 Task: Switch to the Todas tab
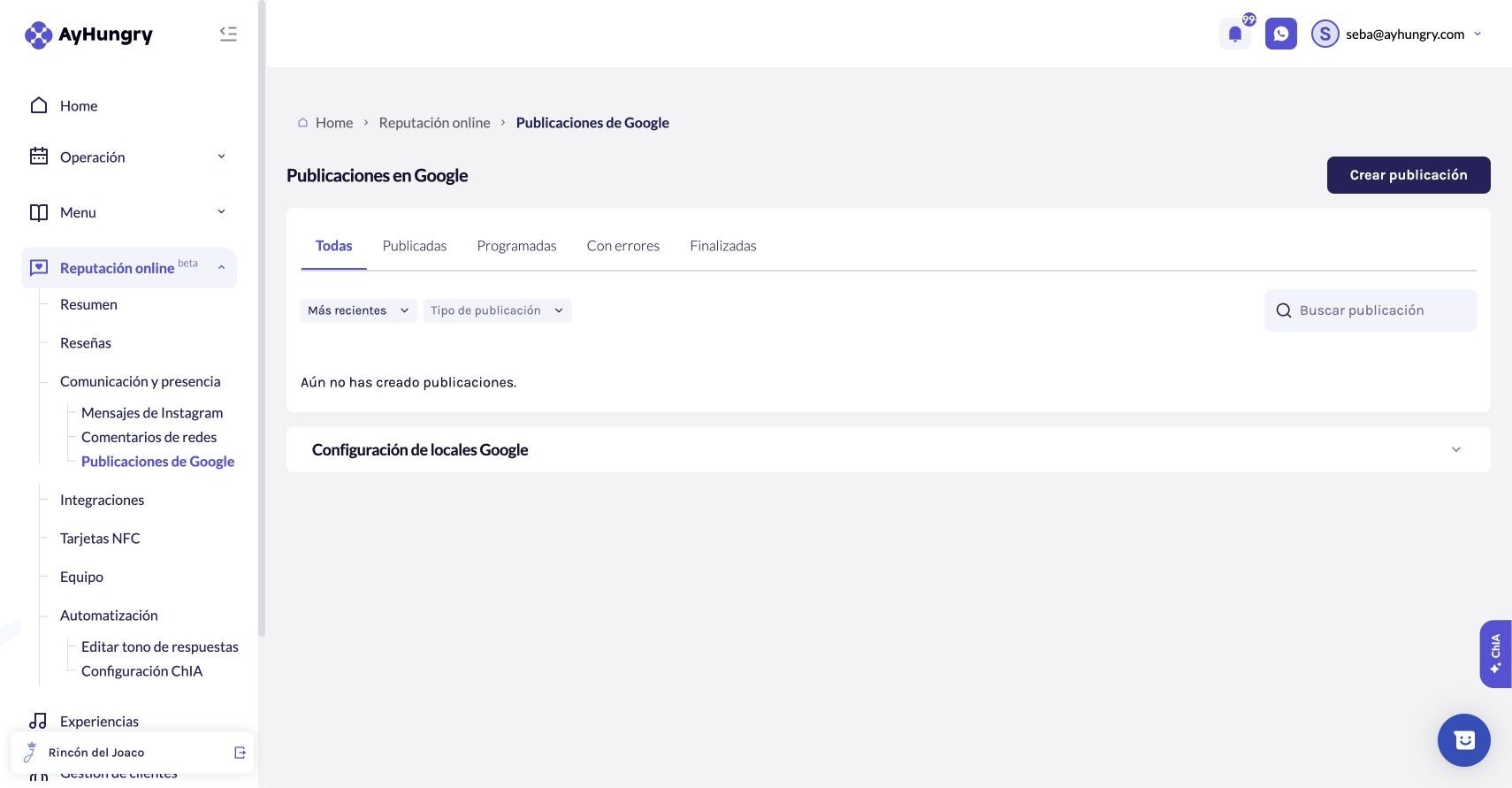pyautogui.click(x=333, y=246)
